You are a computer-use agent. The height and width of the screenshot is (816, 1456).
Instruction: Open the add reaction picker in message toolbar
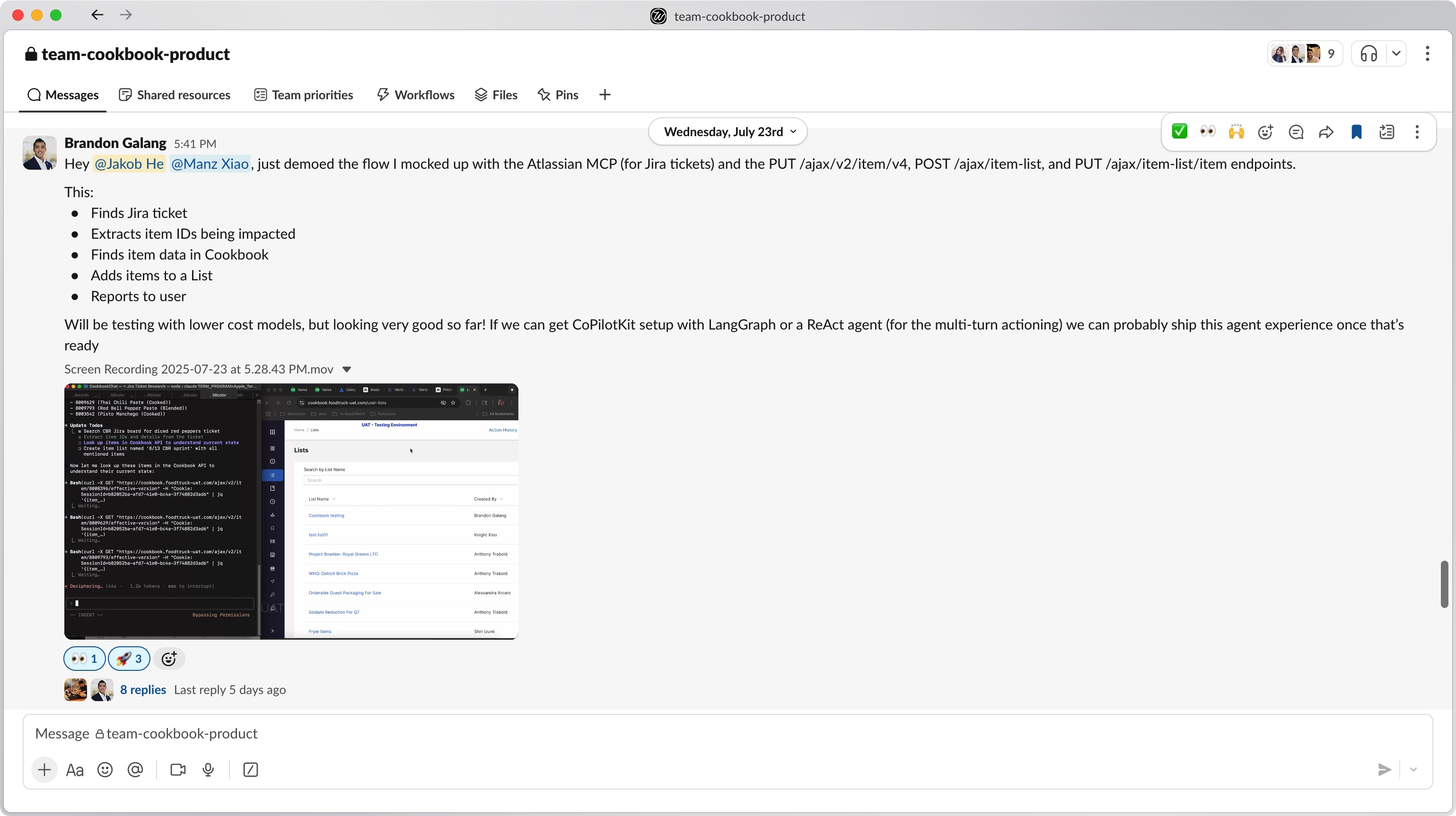coord(1265,131)
